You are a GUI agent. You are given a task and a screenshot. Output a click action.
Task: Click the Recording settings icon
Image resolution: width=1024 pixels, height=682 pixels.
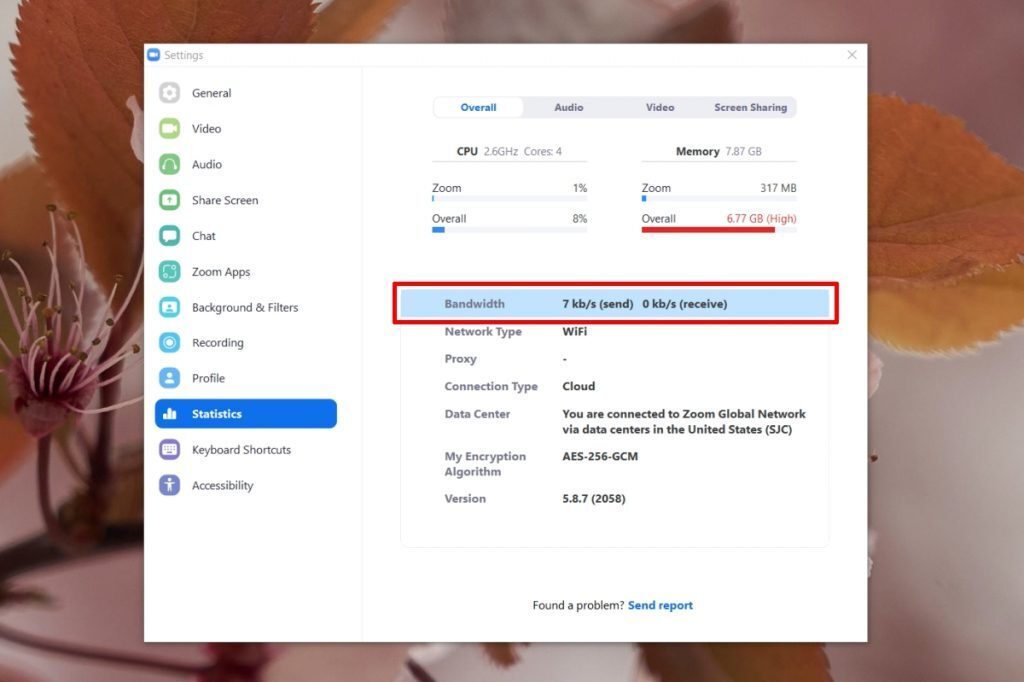(217, 342)
